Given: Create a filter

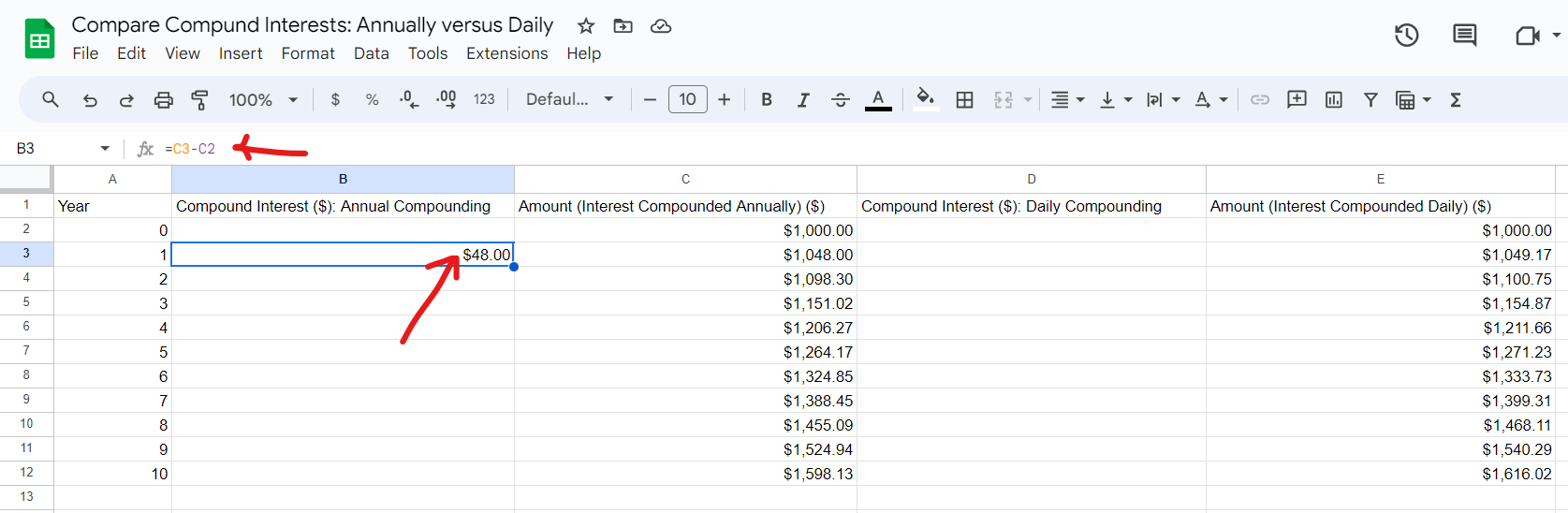Looking at the screenshot, I should (x=1370, y=99).
